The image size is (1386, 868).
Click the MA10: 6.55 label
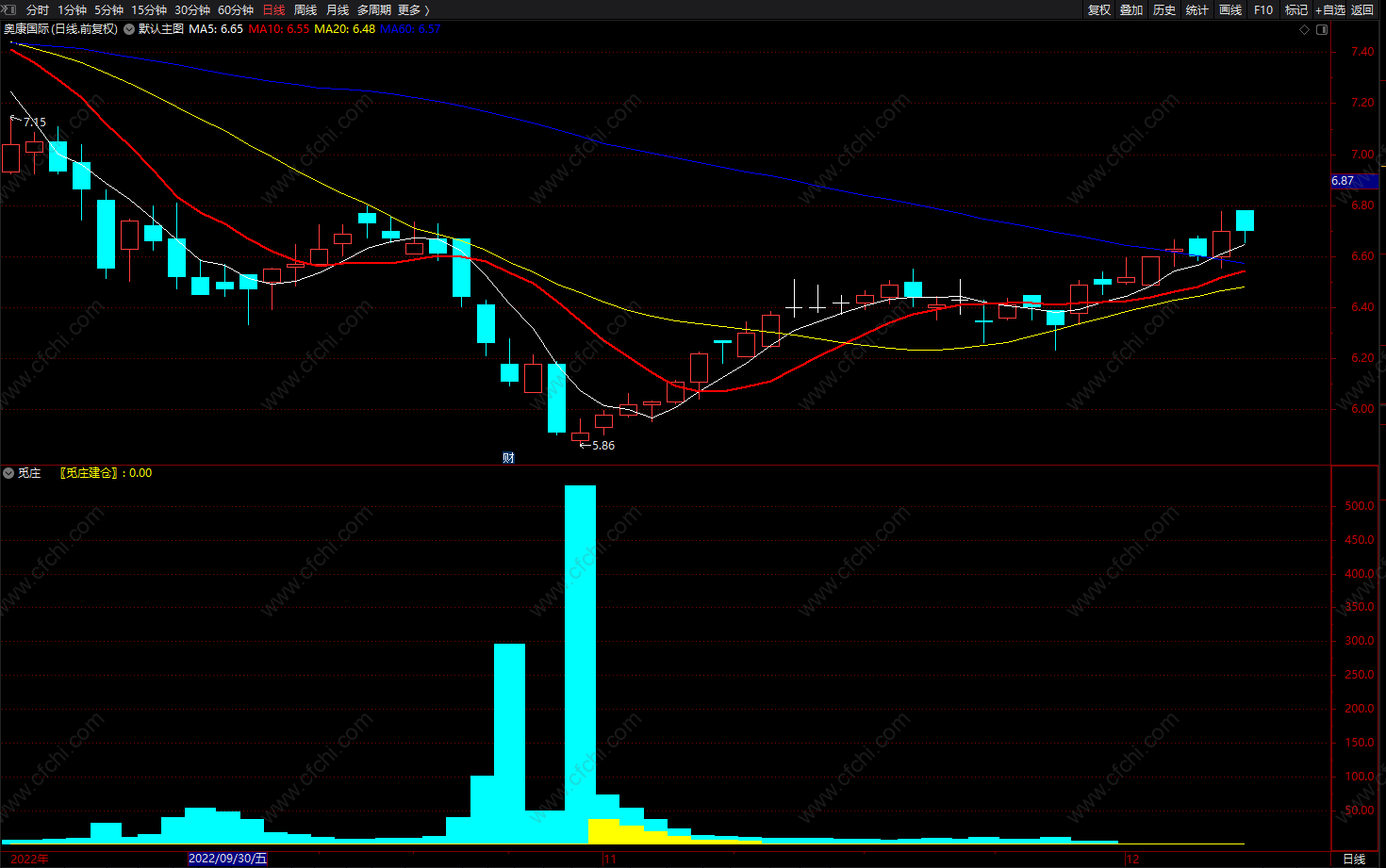pyautogui.click(x=279, y=29)
